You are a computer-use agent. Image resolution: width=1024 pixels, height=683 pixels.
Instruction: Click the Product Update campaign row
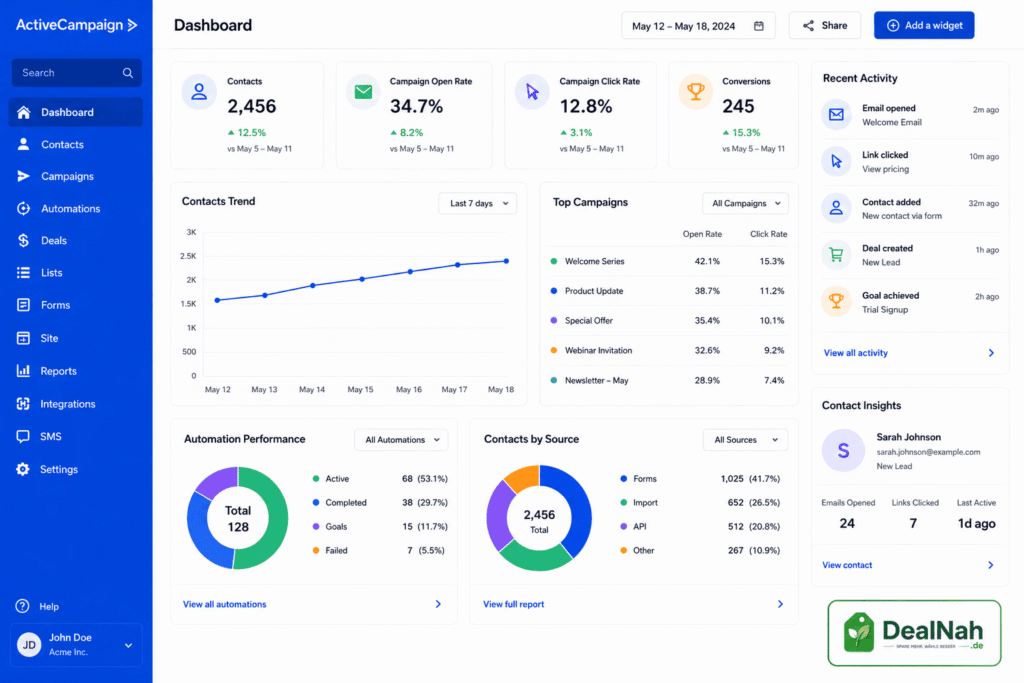tap(669, 291)
